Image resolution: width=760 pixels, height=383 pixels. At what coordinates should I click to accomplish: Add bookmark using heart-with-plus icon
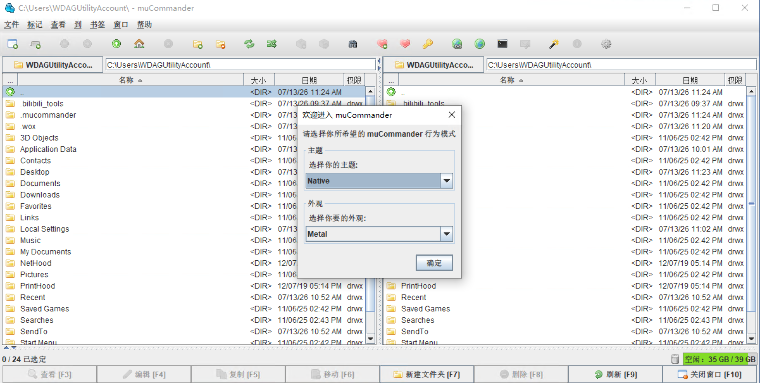click(x=382, y=44)
